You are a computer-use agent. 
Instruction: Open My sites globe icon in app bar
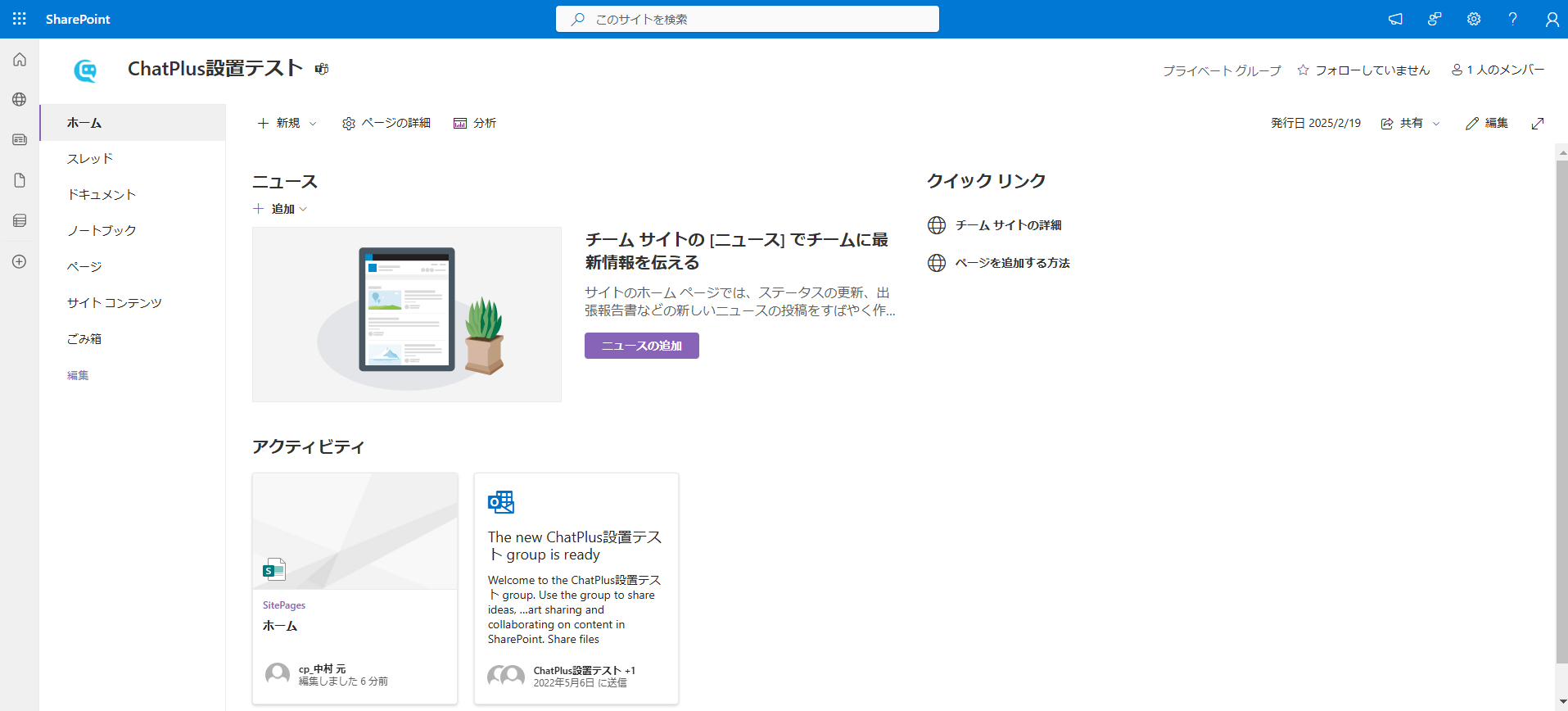[20, 99]
